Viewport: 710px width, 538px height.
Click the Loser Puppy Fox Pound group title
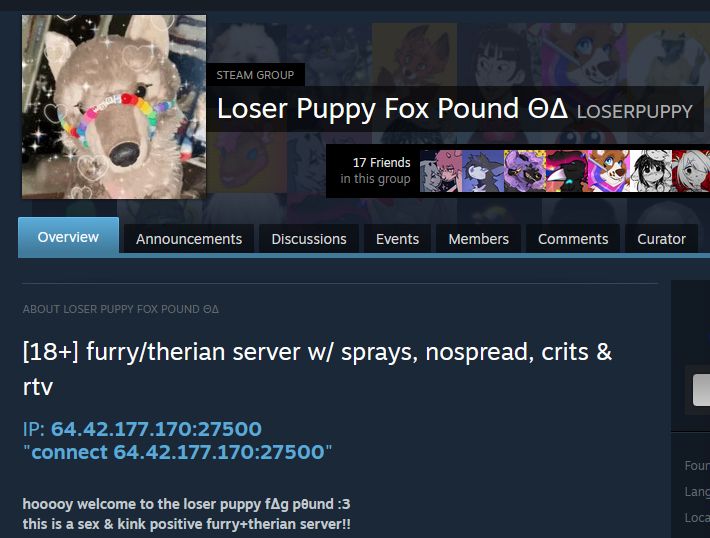[x=392, y=109]
